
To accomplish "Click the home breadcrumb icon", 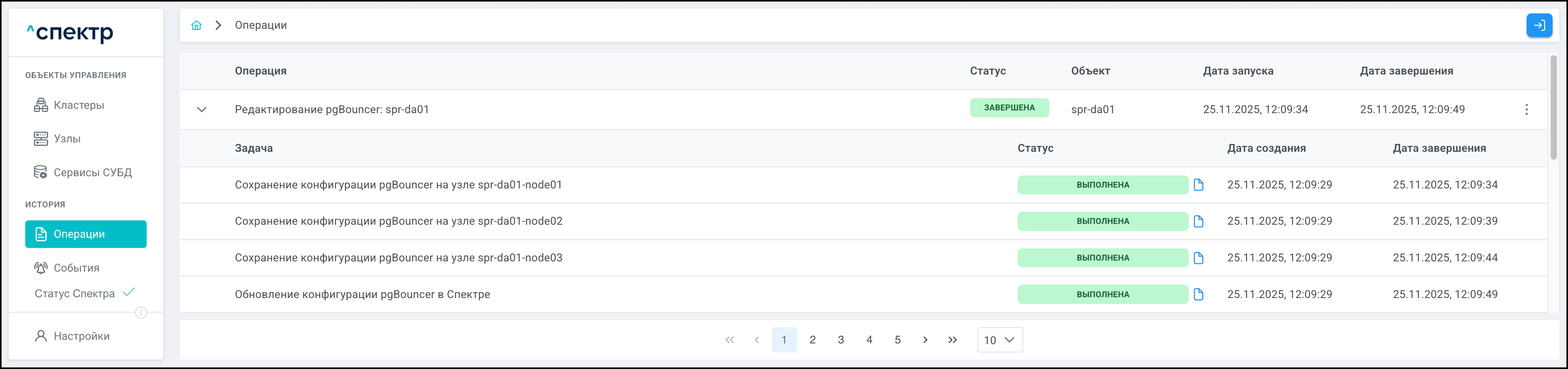I will (196, 25).
